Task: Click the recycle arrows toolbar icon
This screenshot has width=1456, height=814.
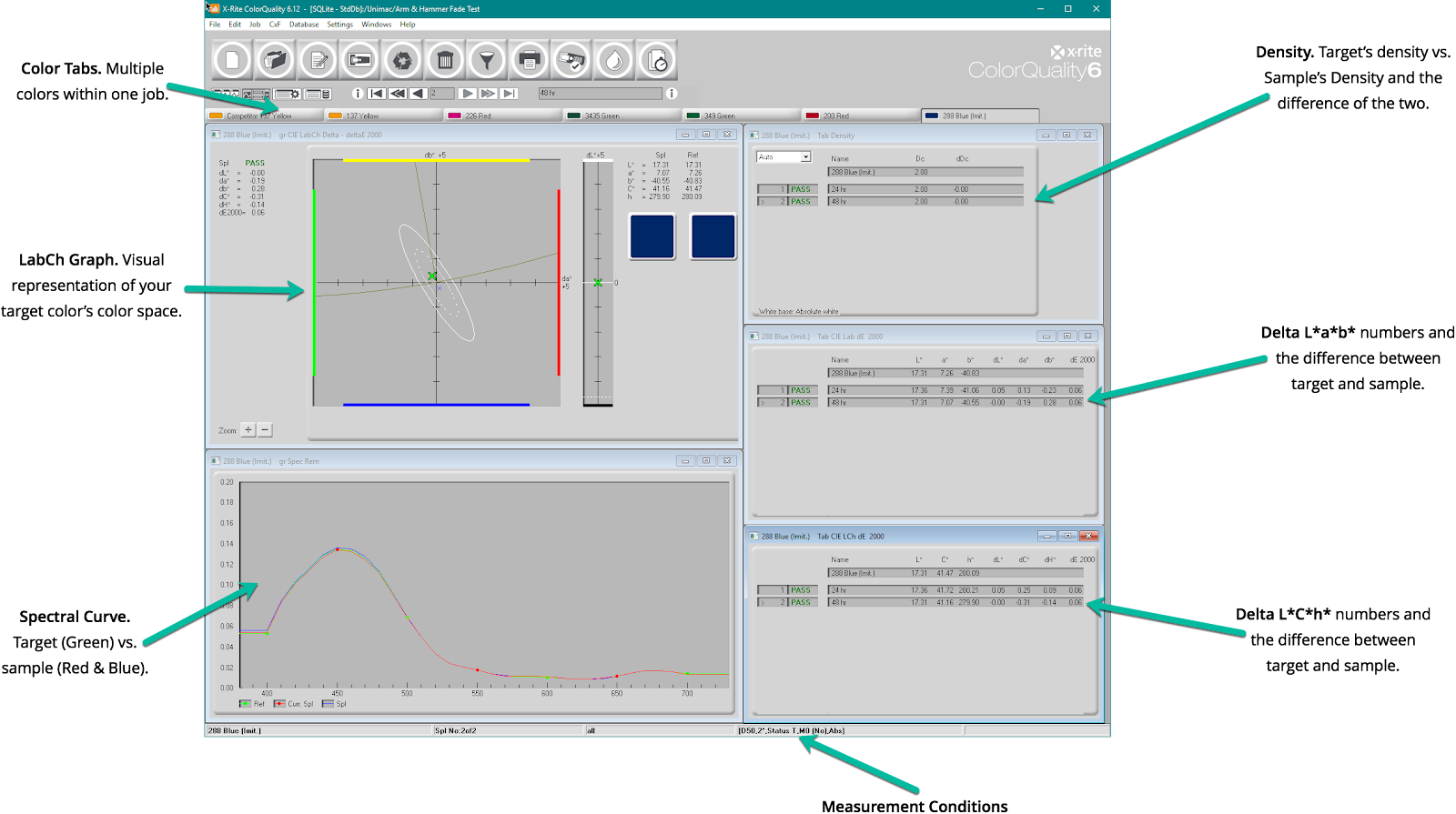Action: point(401,61)
